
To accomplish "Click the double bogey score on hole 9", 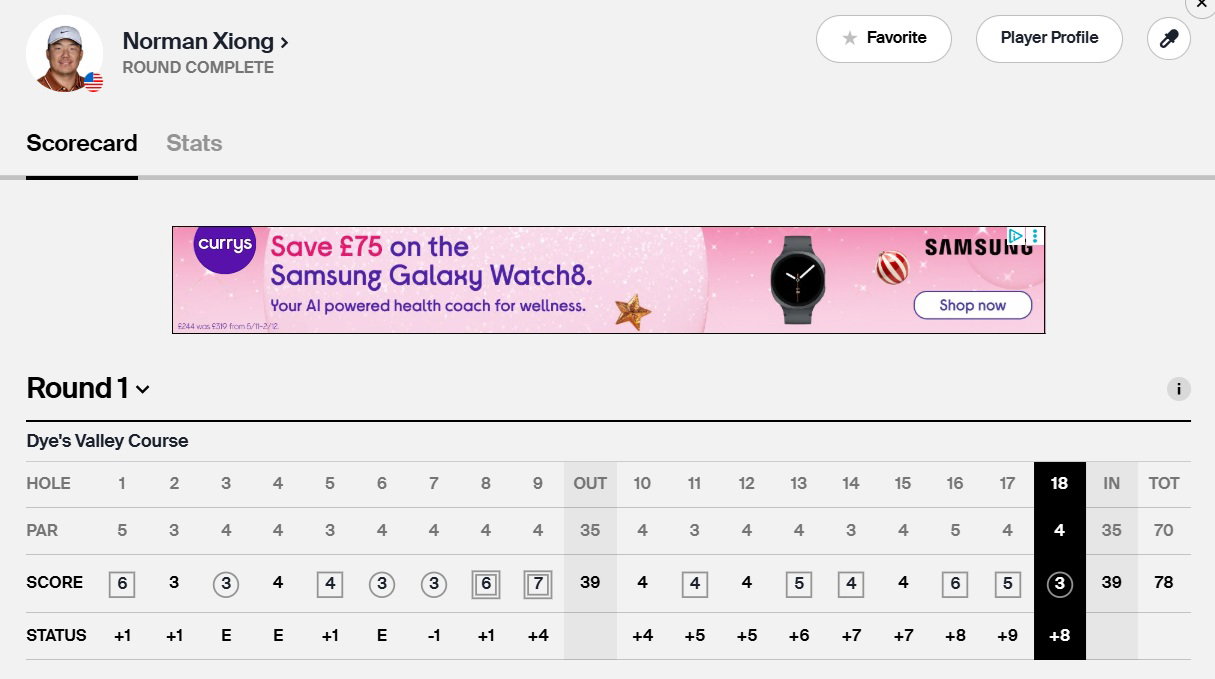I will (x=538, y=582).
